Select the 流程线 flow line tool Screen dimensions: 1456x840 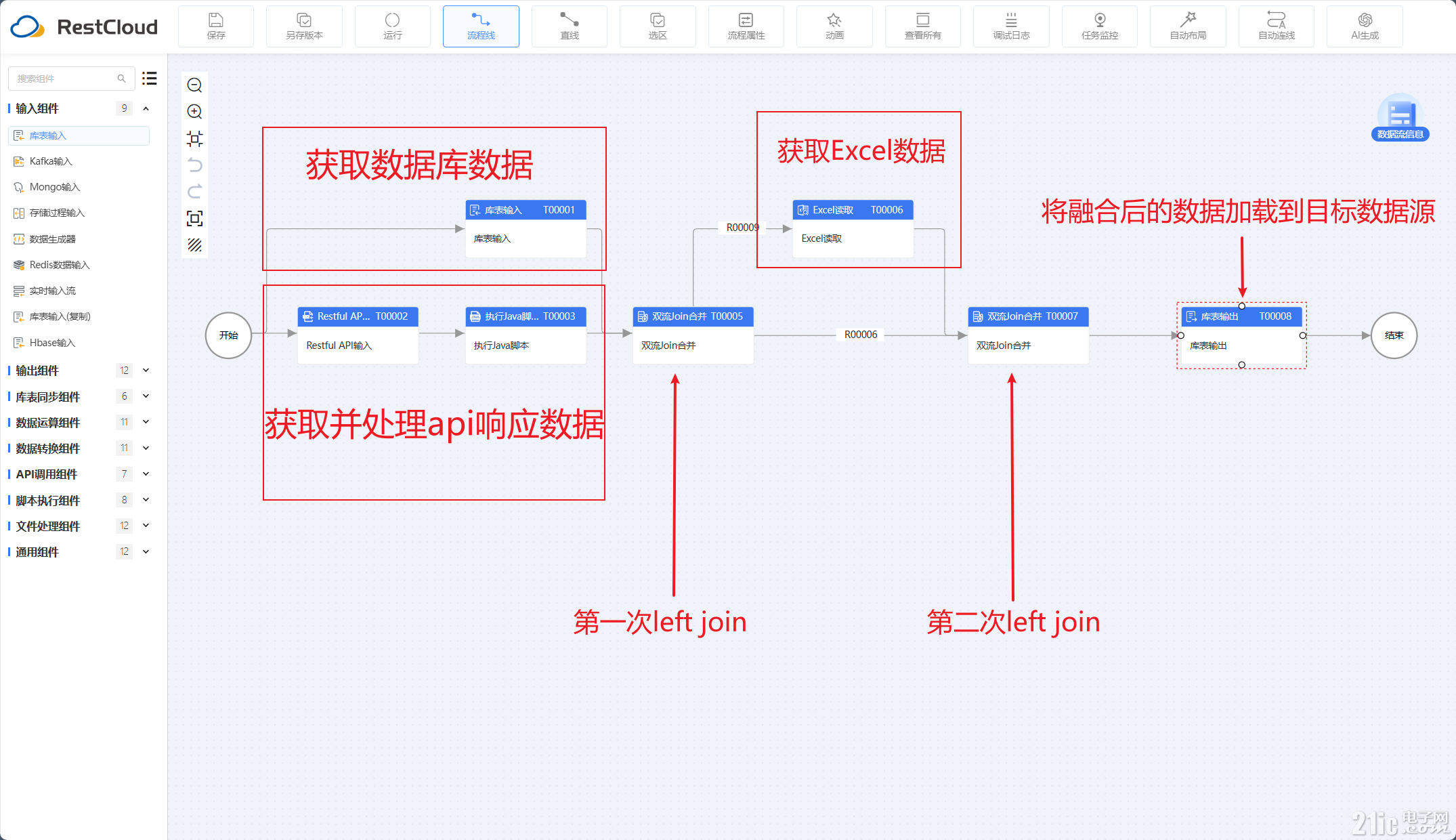pos(481,26)
